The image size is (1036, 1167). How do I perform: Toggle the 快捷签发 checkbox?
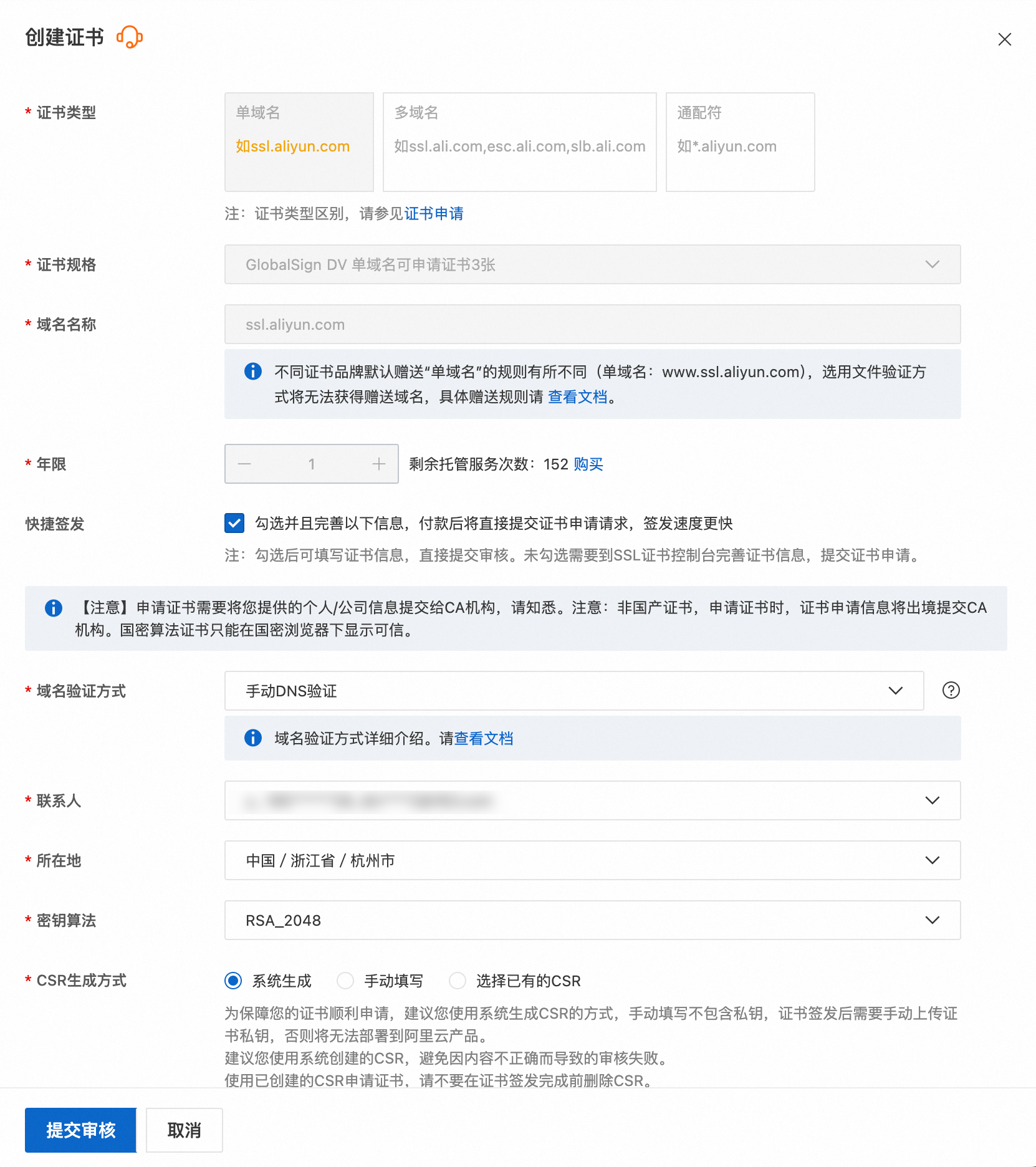(x=234, y=523)
